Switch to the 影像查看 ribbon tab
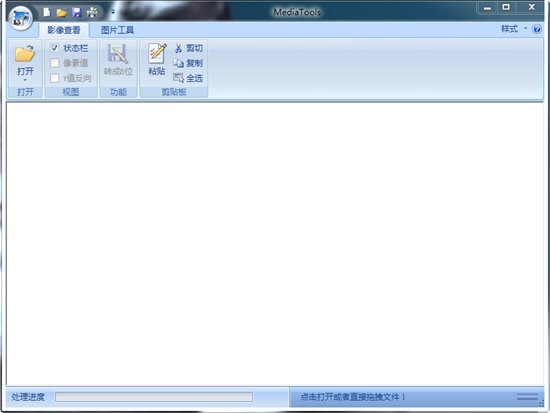Screen dimensions: 550x413 pyautogui.click(x=64, y=30)
